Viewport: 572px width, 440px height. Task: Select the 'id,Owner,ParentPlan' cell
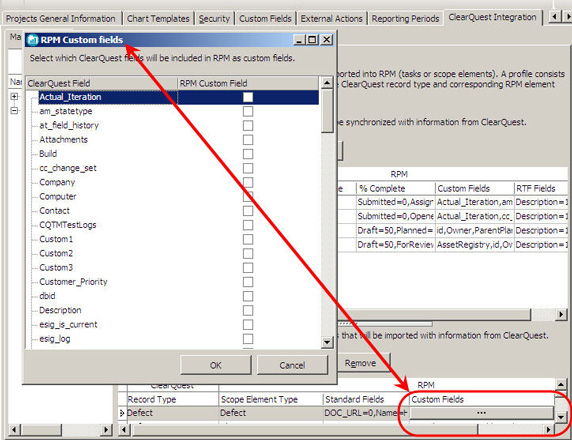(x=474, y=231)
